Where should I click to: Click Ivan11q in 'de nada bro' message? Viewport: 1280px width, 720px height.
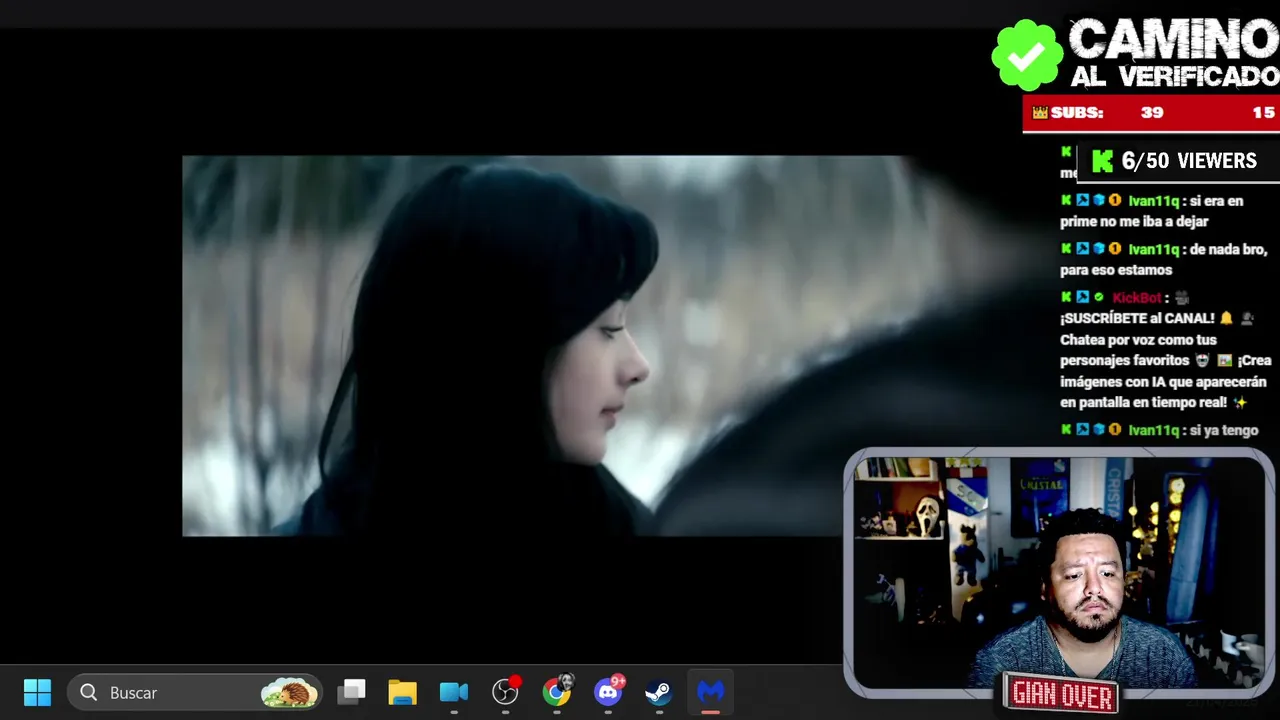point(1153,249)
